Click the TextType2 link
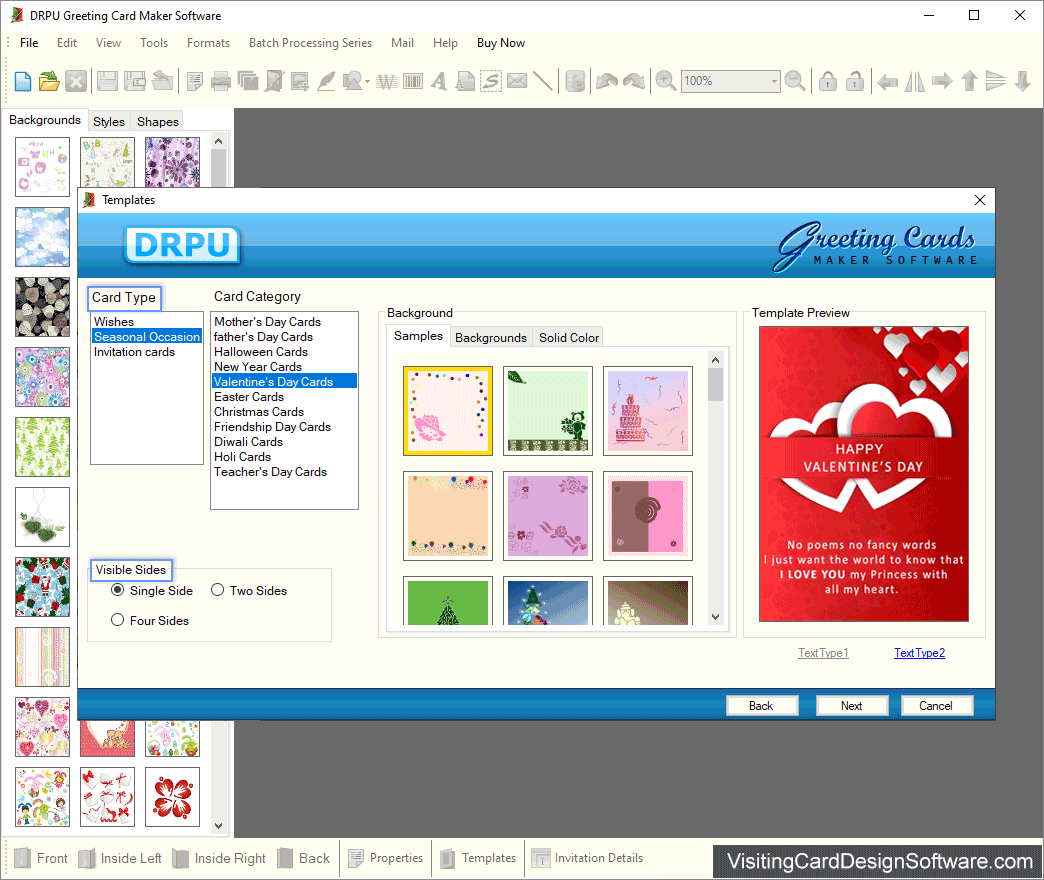Screen dimensions: 1044x880 (x=919, y=653)
